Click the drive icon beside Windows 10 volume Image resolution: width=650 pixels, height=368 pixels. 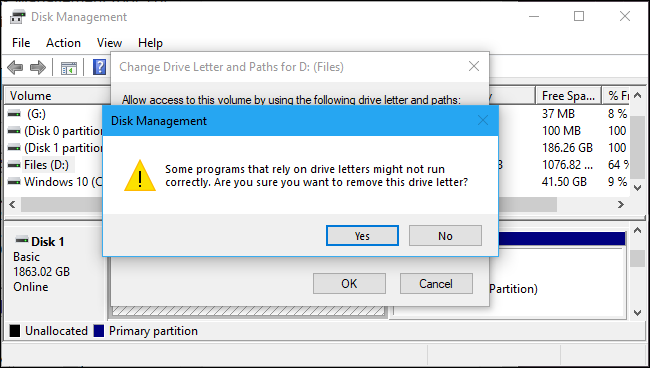(x=14, y=182)
